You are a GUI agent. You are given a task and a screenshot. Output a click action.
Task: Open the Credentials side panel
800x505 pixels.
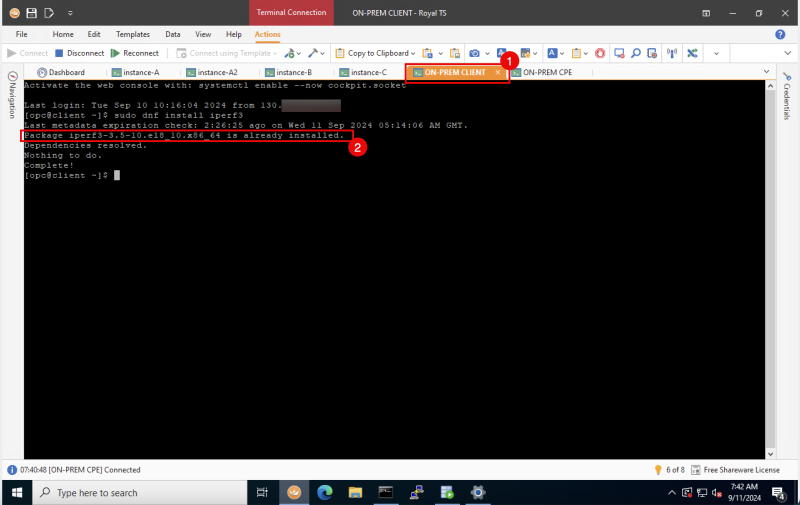786,100
